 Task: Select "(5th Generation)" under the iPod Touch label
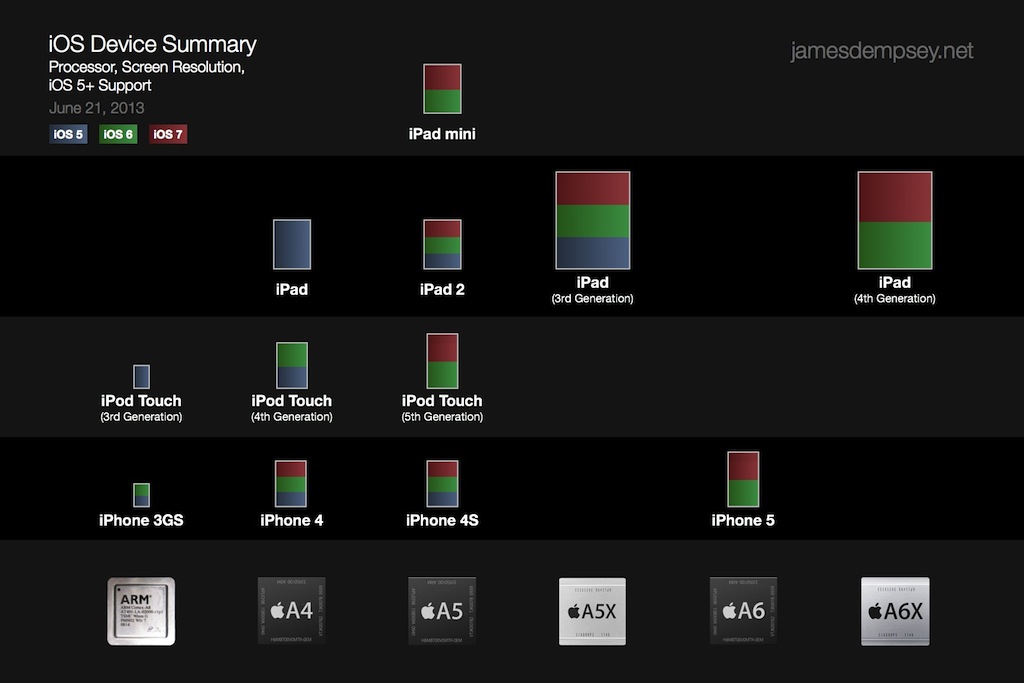click(x=442, y=417)
